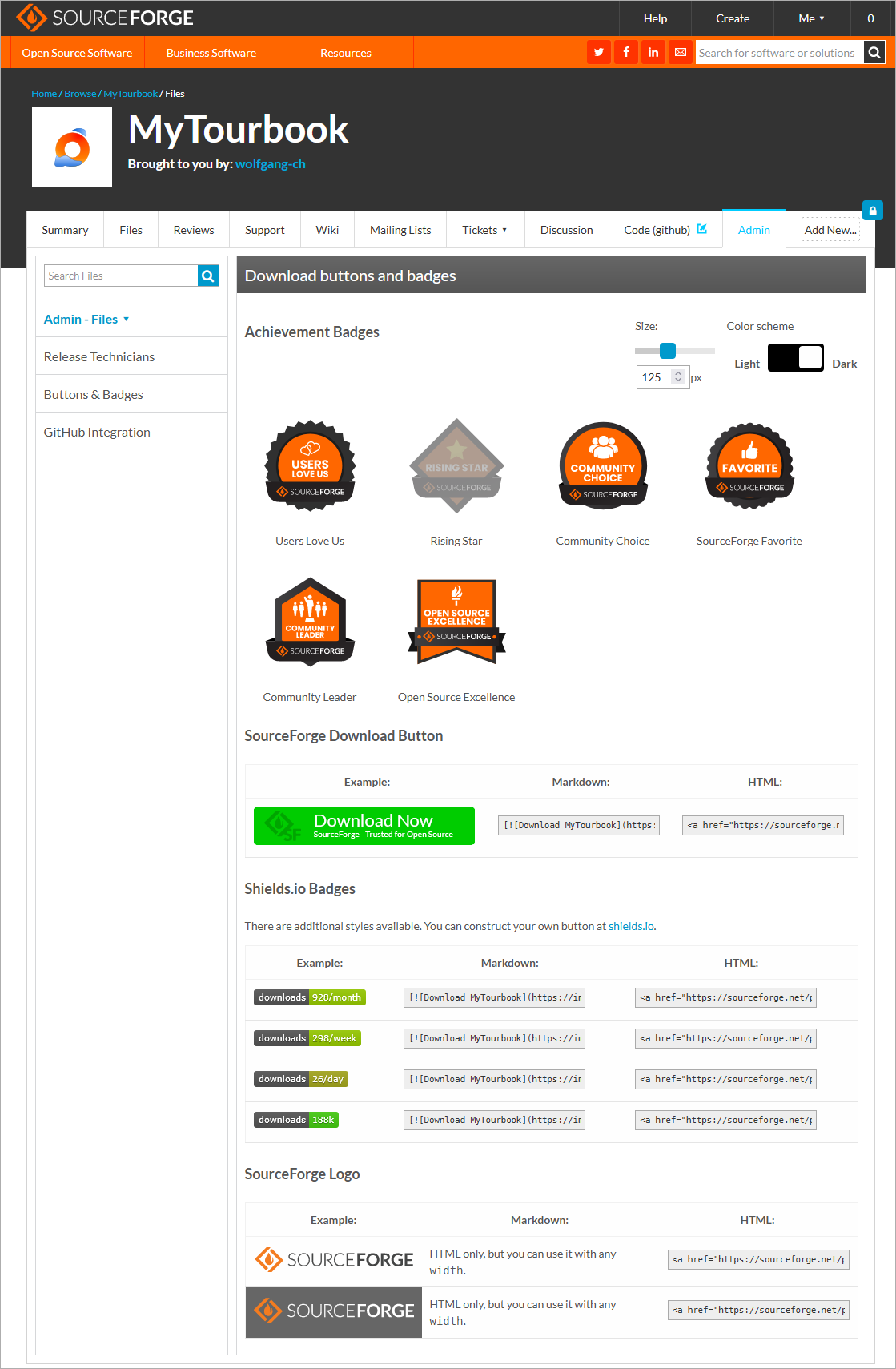The width and height of the screenshot is (896, 1369).
Task: Toggle the Light/Dark color scheme switch
Action: 795,357
